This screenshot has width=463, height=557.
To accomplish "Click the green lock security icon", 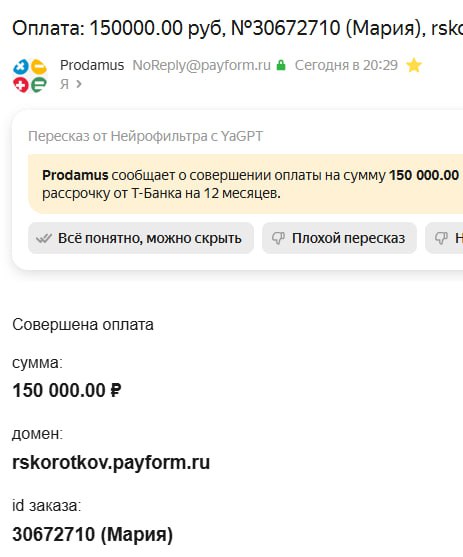I will click(281, 65).
